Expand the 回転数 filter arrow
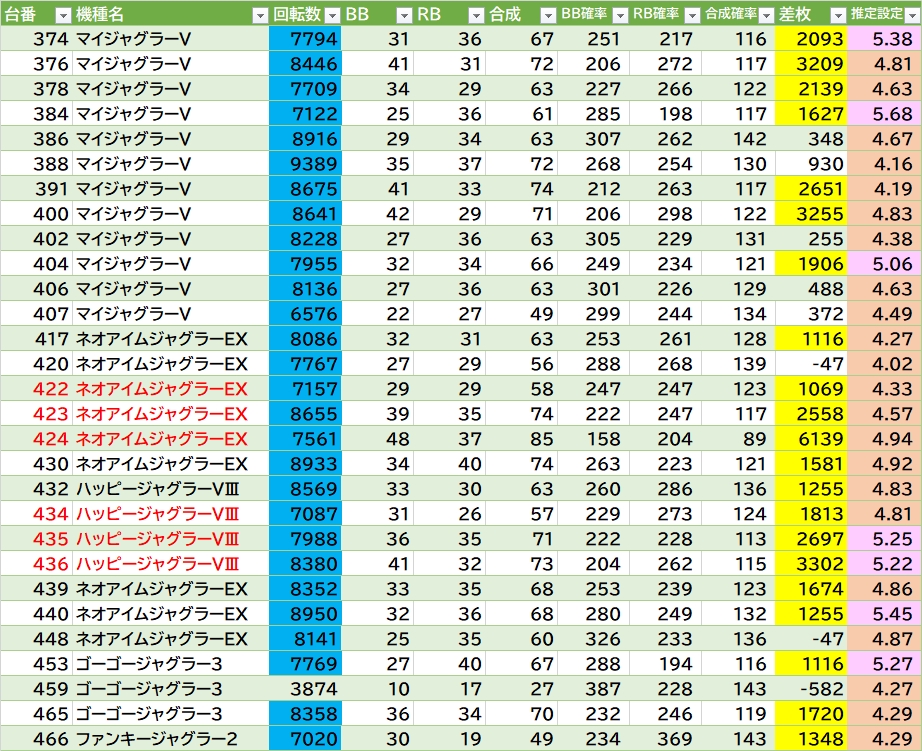This screenshot has width=922, height=751. pos(331,14)
